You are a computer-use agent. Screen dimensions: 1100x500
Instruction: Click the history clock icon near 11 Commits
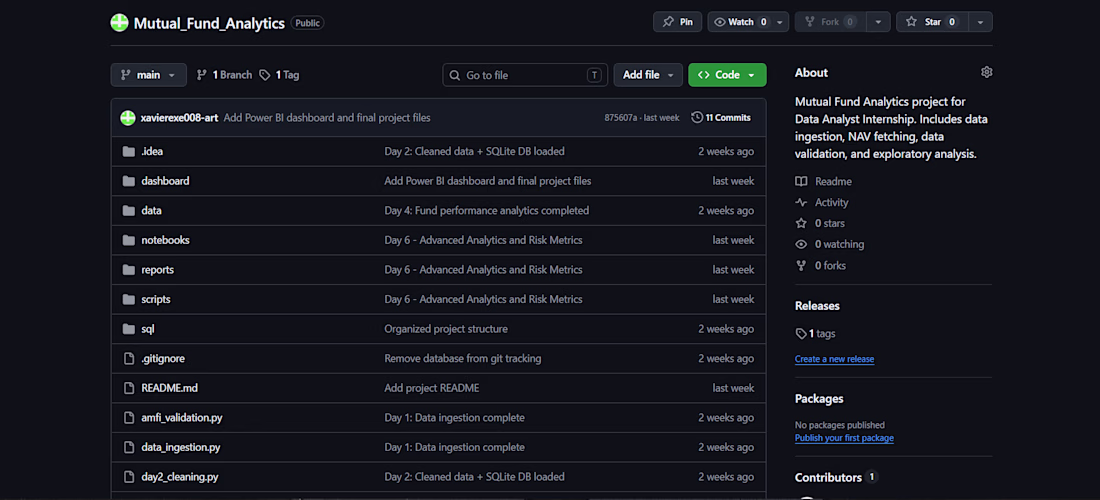coord(697,118)
